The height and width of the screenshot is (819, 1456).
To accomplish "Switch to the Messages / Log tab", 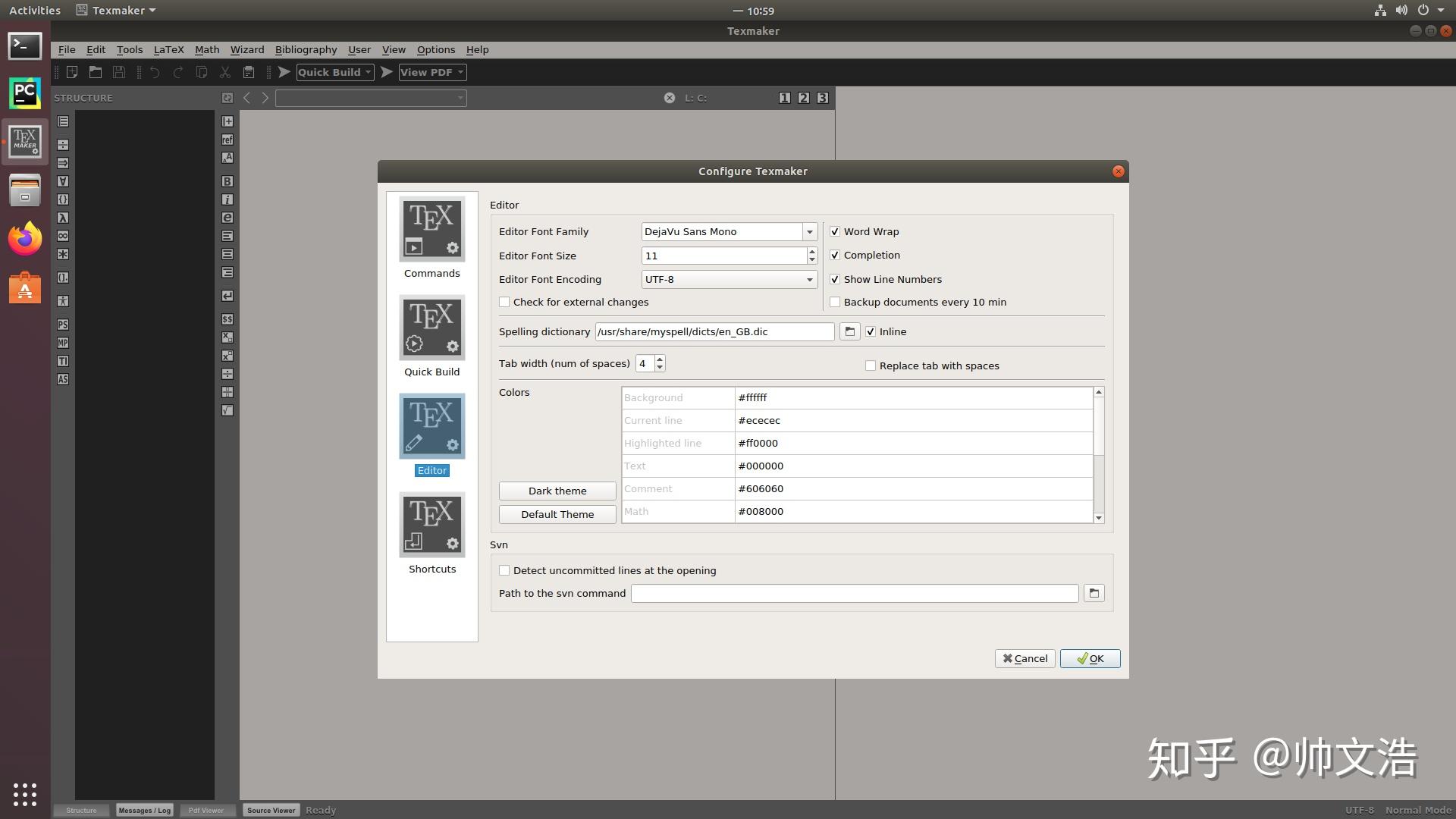I will [x=144, y=810].
